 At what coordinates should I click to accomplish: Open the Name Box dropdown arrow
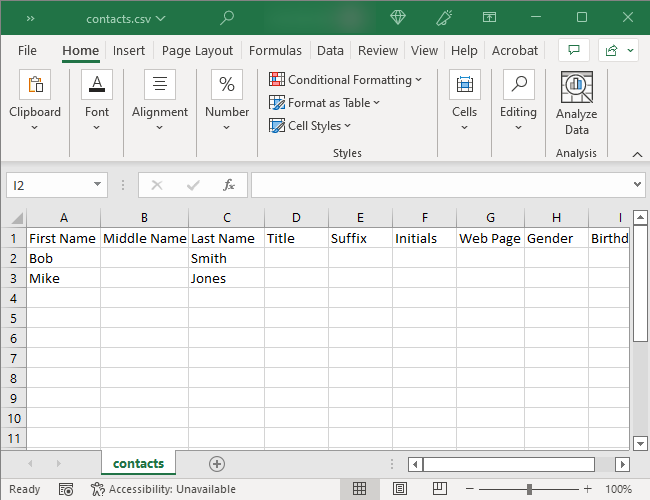[x=97, y=185]
